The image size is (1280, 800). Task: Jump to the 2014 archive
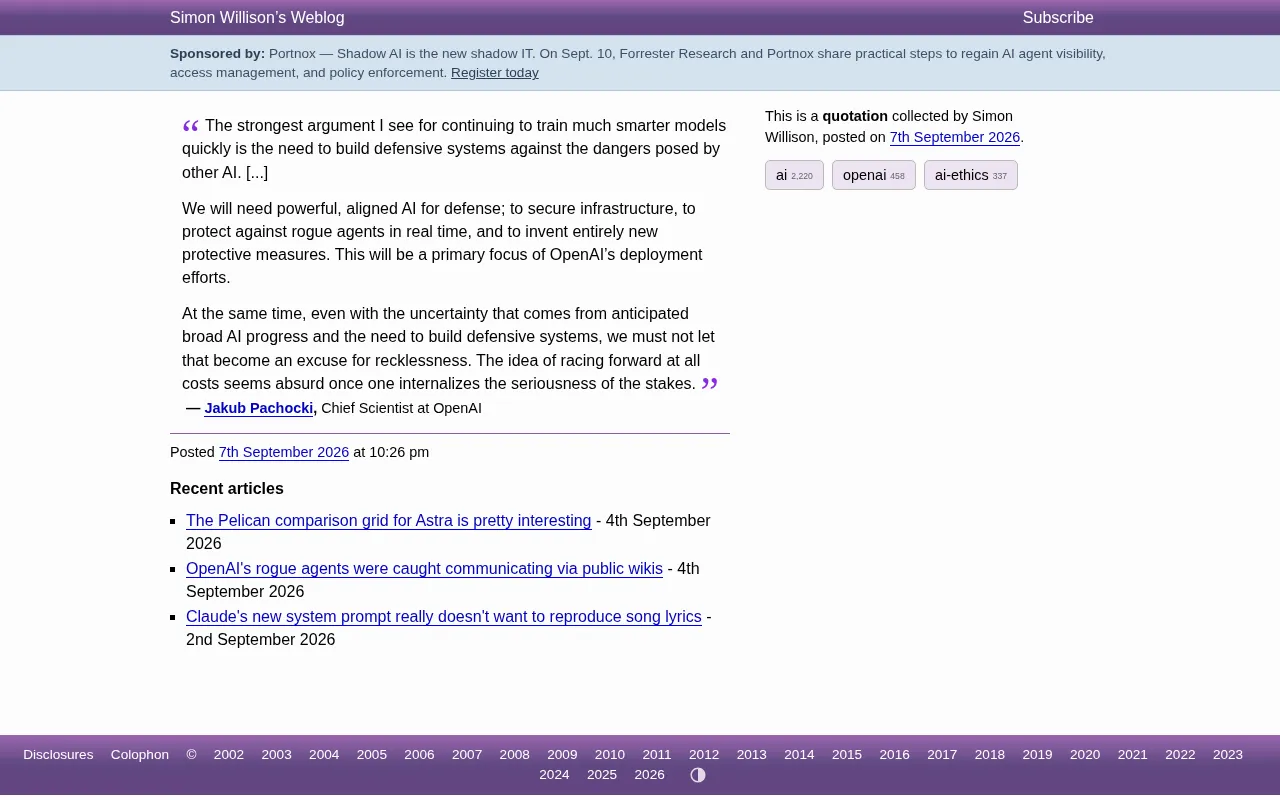click(x=799, y=755)
